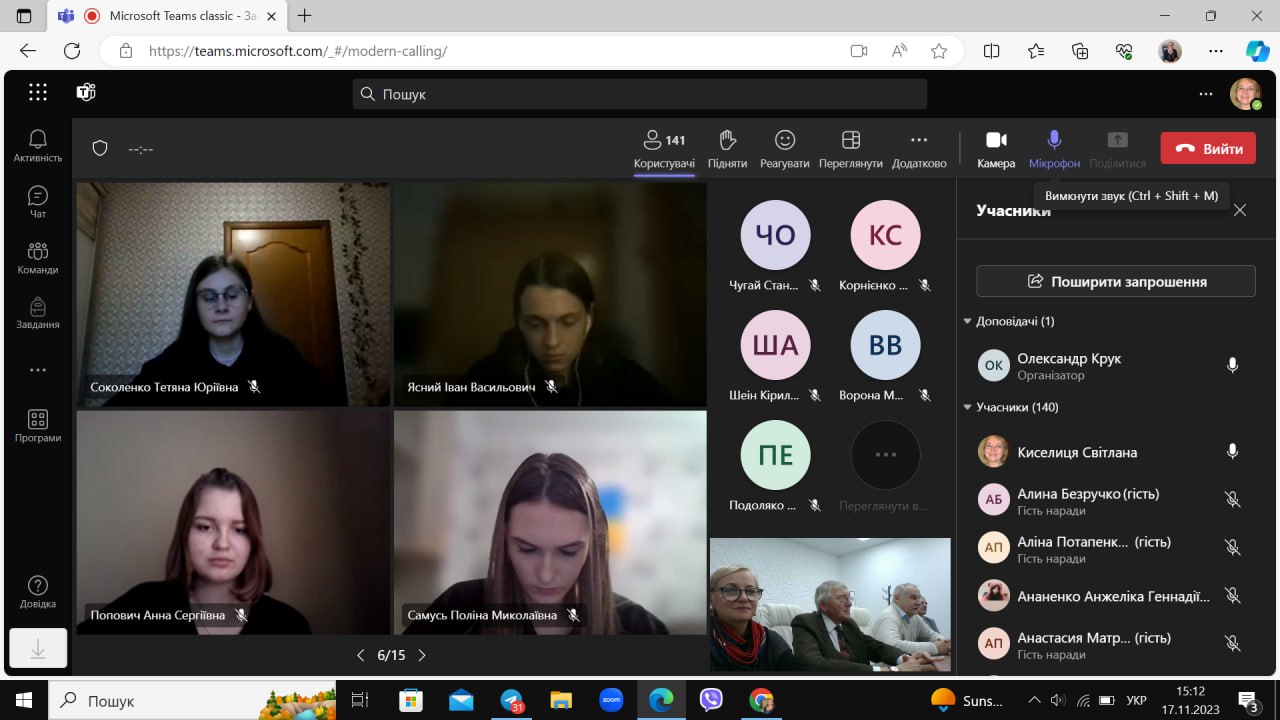This screenshot has width=1280, height=720.
Task: Open the Activity feed in the sidebar
Action: pos(38,146)
